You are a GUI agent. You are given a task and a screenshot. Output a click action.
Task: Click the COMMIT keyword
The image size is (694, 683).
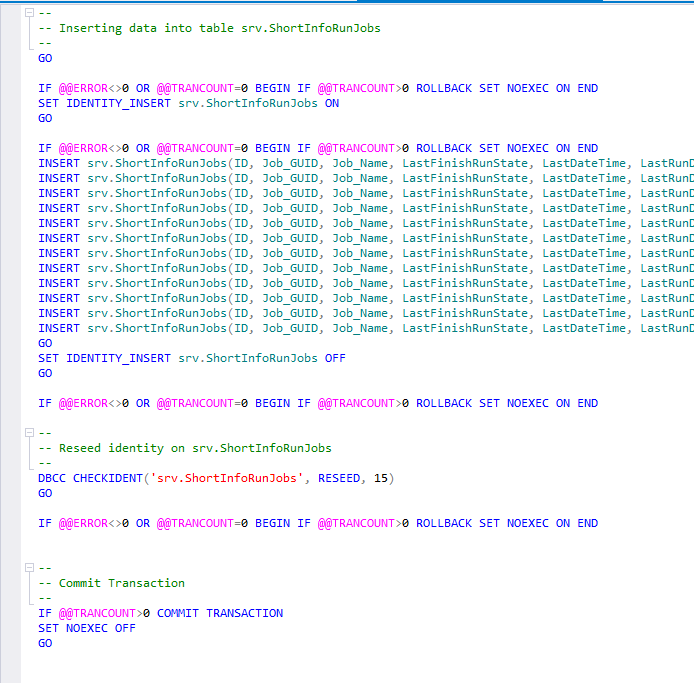coord(177,614)
